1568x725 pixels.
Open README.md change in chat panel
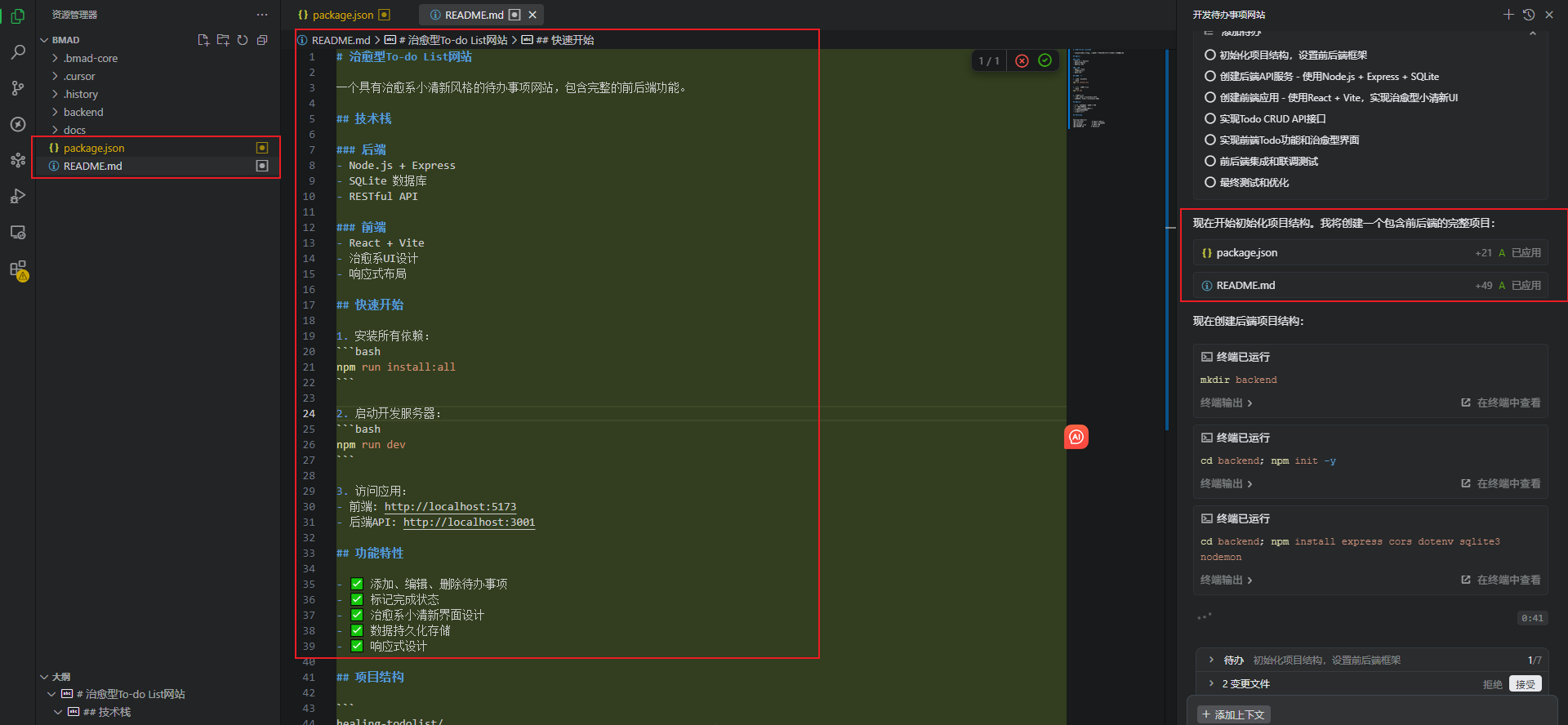[1370, 286]
